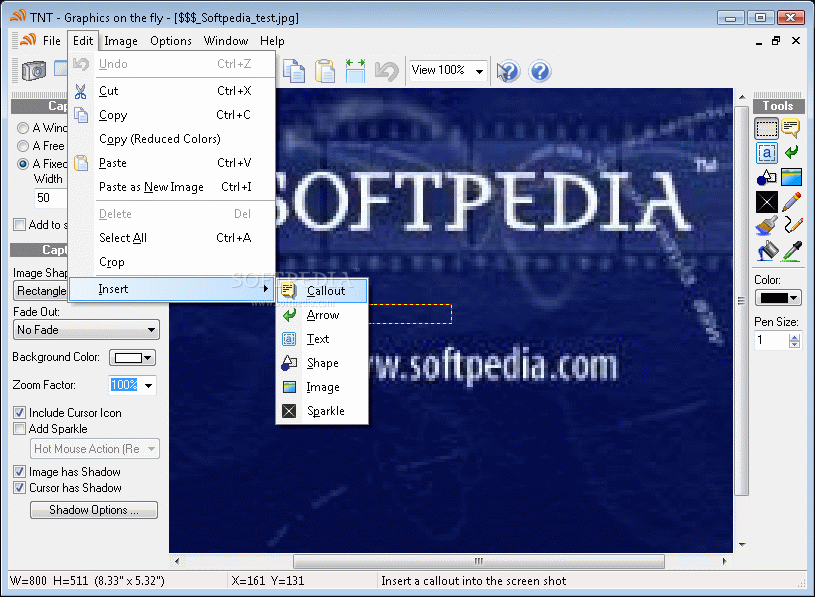Select the Paintbrush tool in the Tools panel
This screenshot has width=815, height=597.
[767, 225]
